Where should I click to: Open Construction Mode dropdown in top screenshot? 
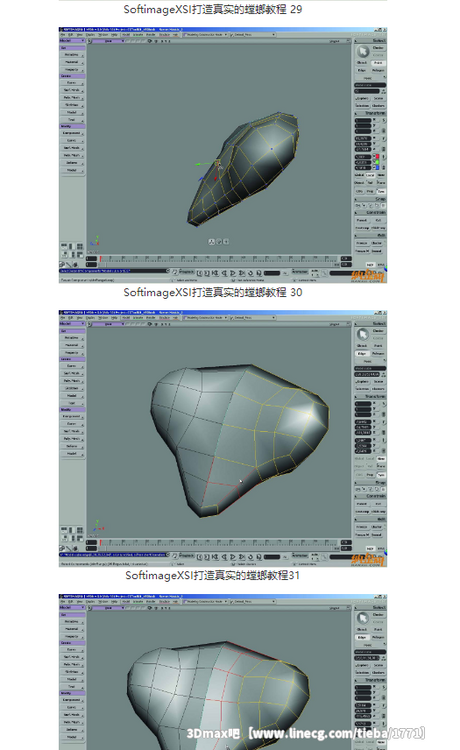[206, 35]
